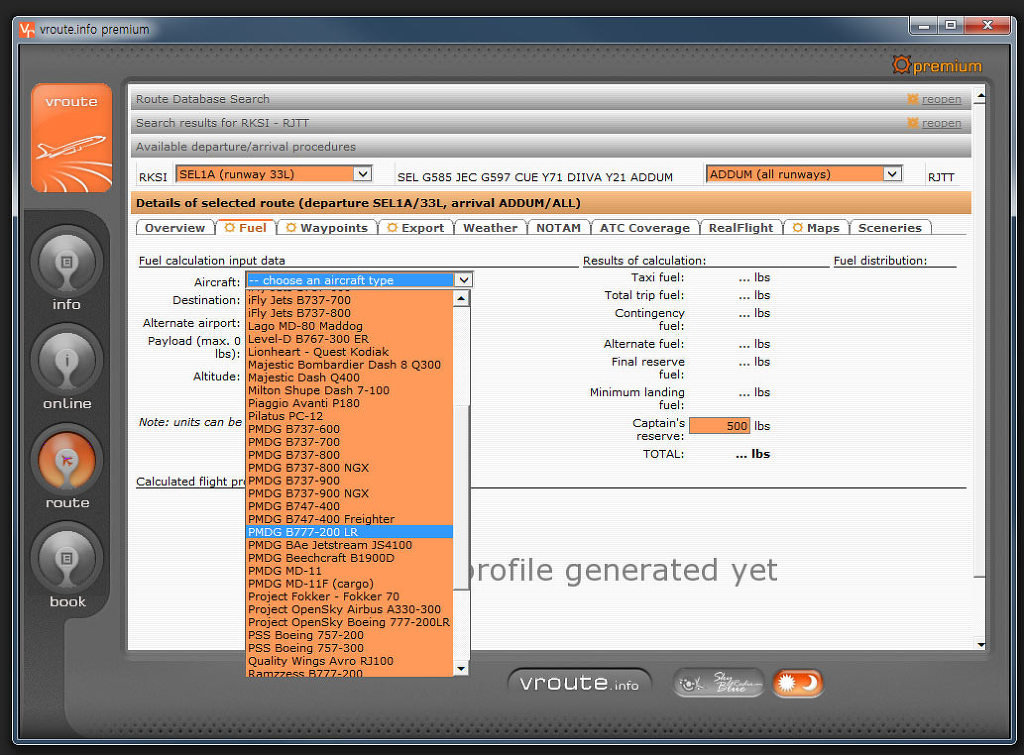The width and height of the screenshot is (1024, 755).
Task: Click the Sky Blue theme icon
Action: click(717, 683)
